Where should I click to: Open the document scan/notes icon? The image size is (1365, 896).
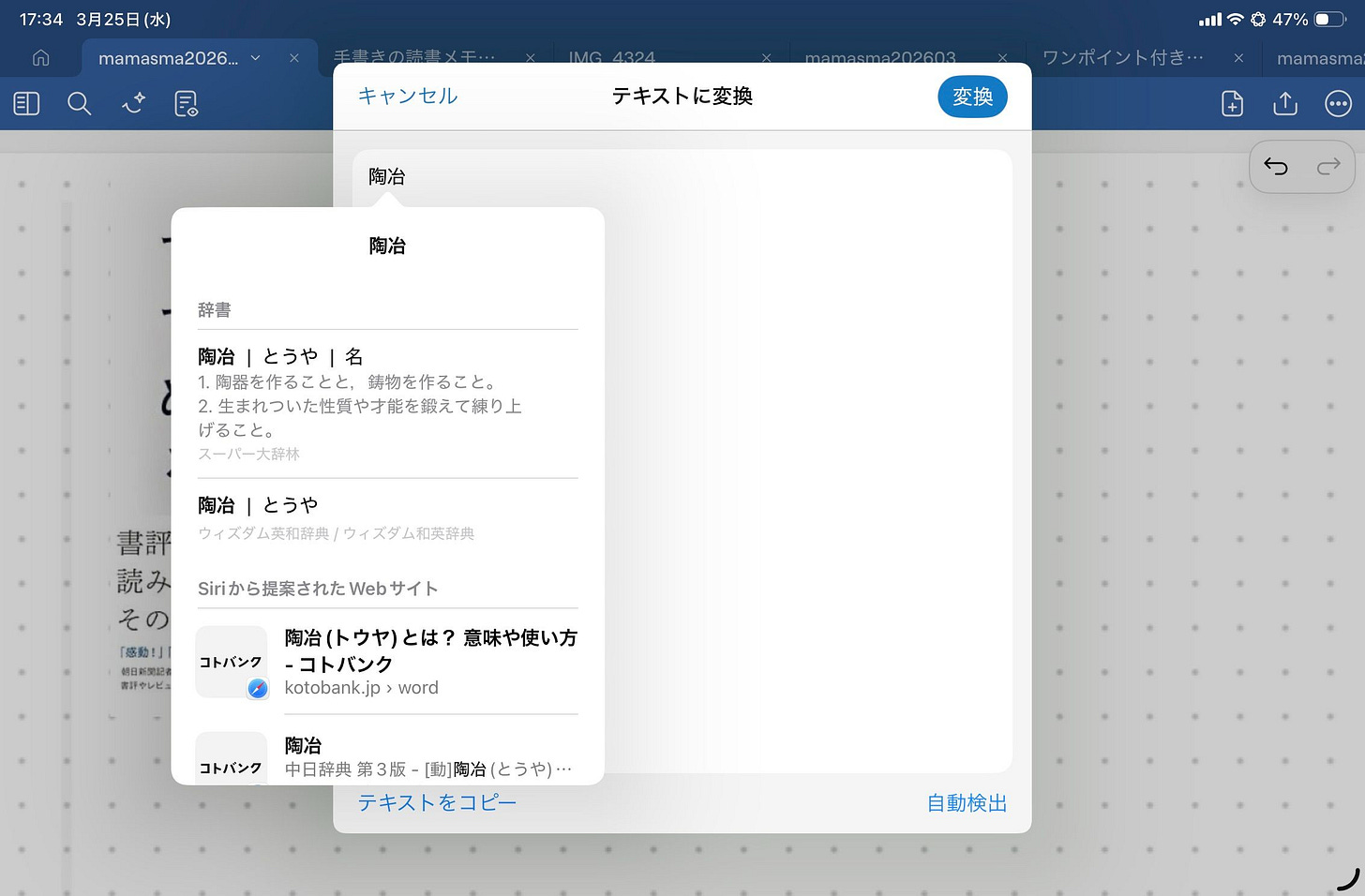[187, 103]
